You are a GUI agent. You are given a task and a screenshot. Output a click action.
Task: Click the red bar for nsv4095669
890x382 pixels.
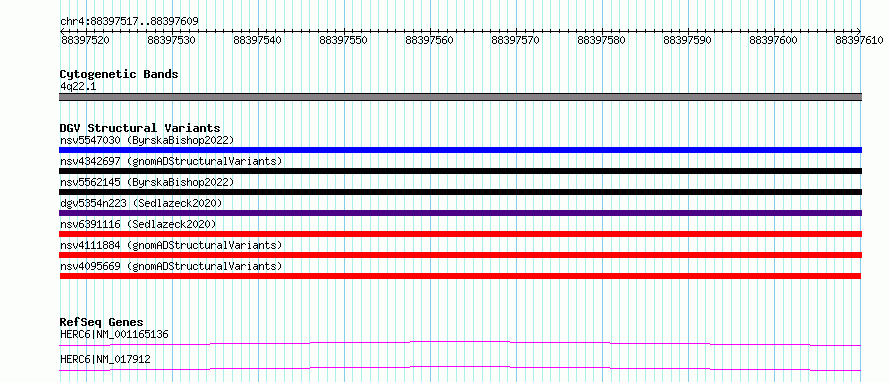coord(460,276)
